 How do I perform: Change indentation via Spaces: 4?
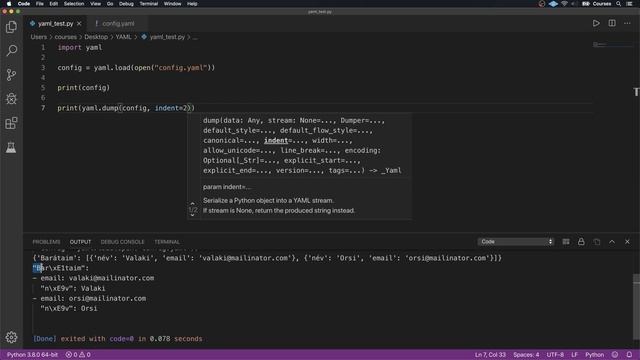[526, 355]
